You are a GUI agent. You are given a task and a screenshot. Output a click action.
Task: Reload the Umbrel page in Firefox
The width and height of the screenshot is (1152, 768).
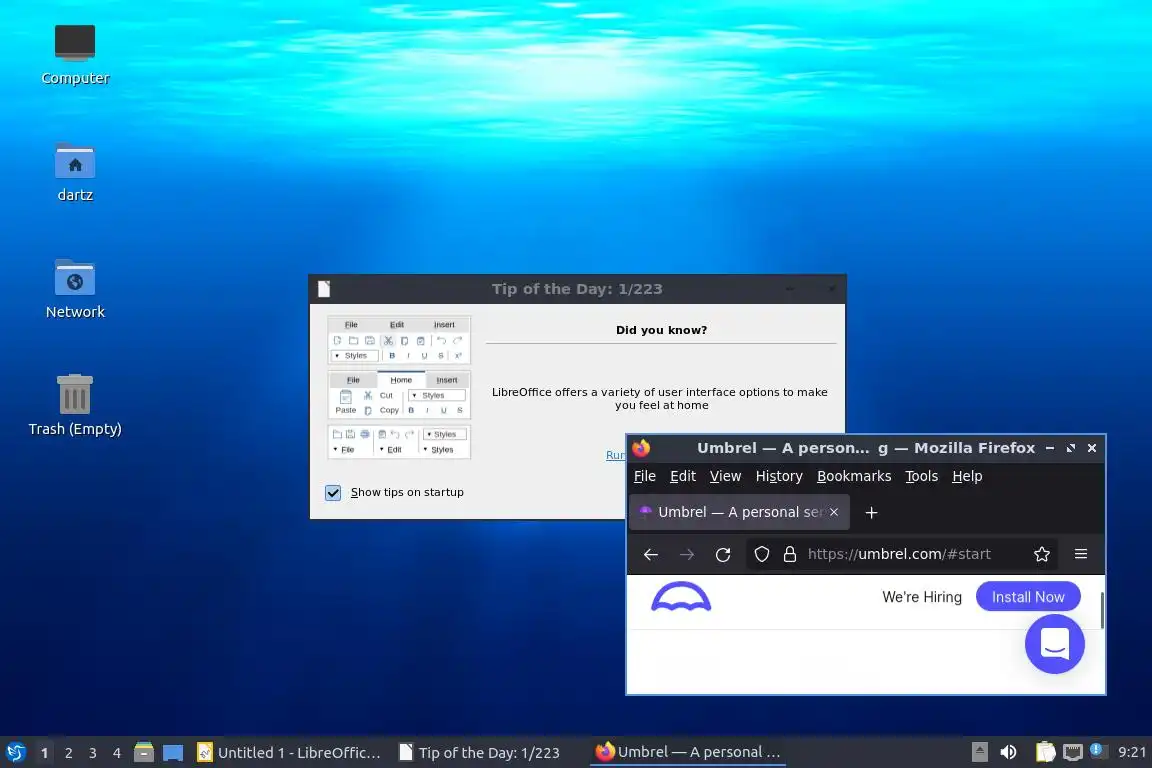click(723, 554)
